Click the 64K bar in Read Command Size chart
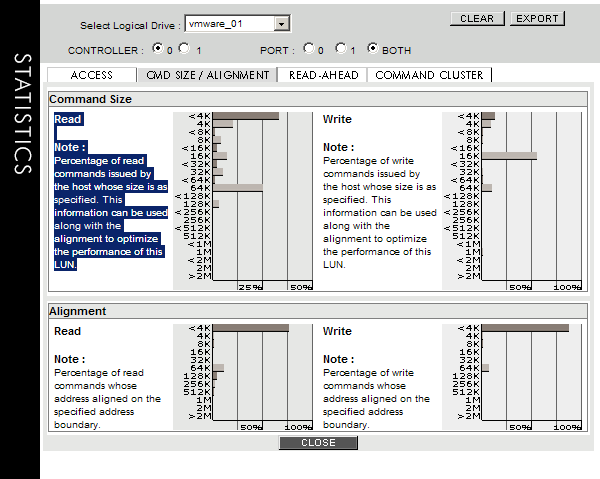 [237, 187]
